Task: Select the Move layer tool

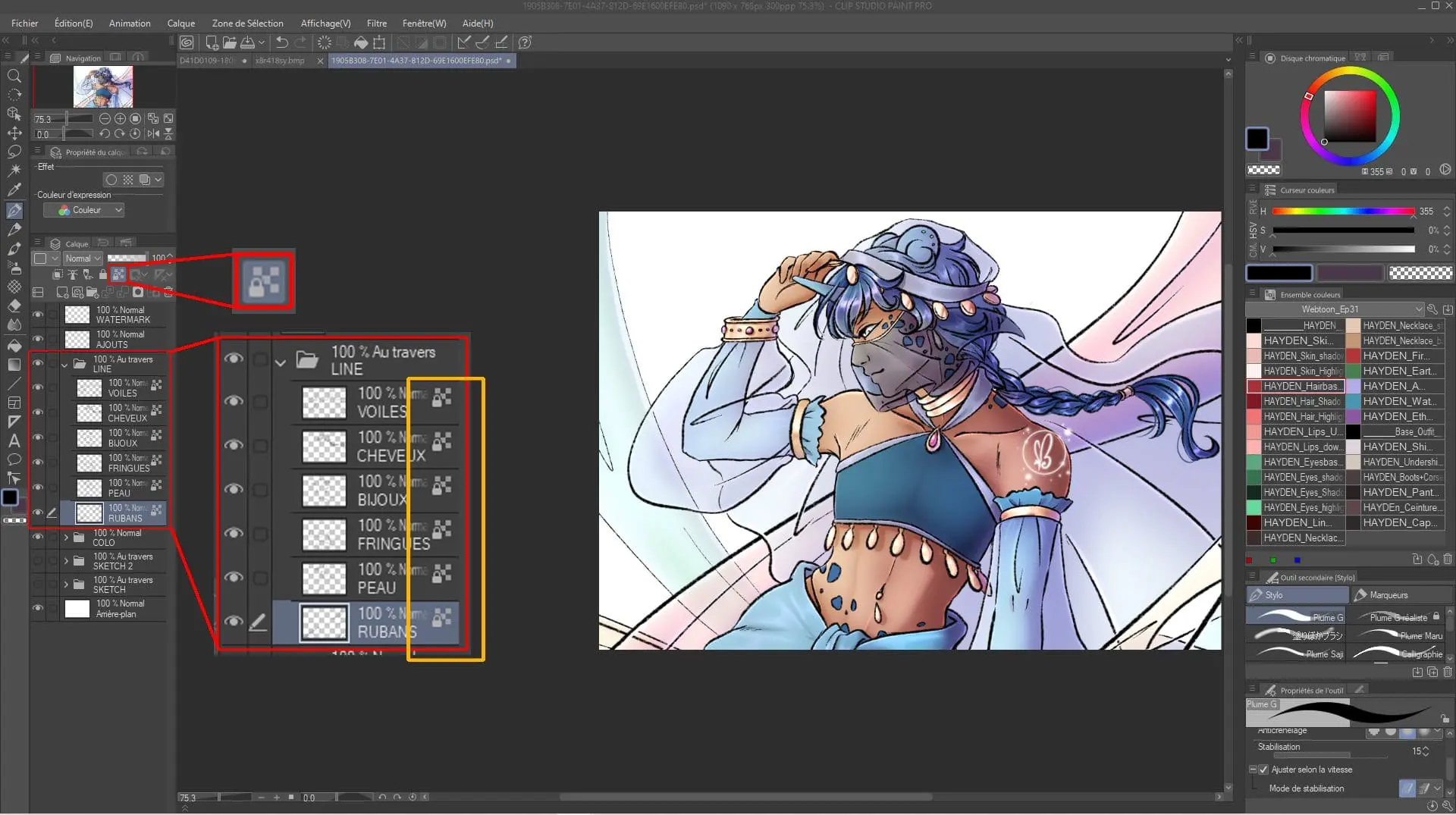Action: coord(14,133)
